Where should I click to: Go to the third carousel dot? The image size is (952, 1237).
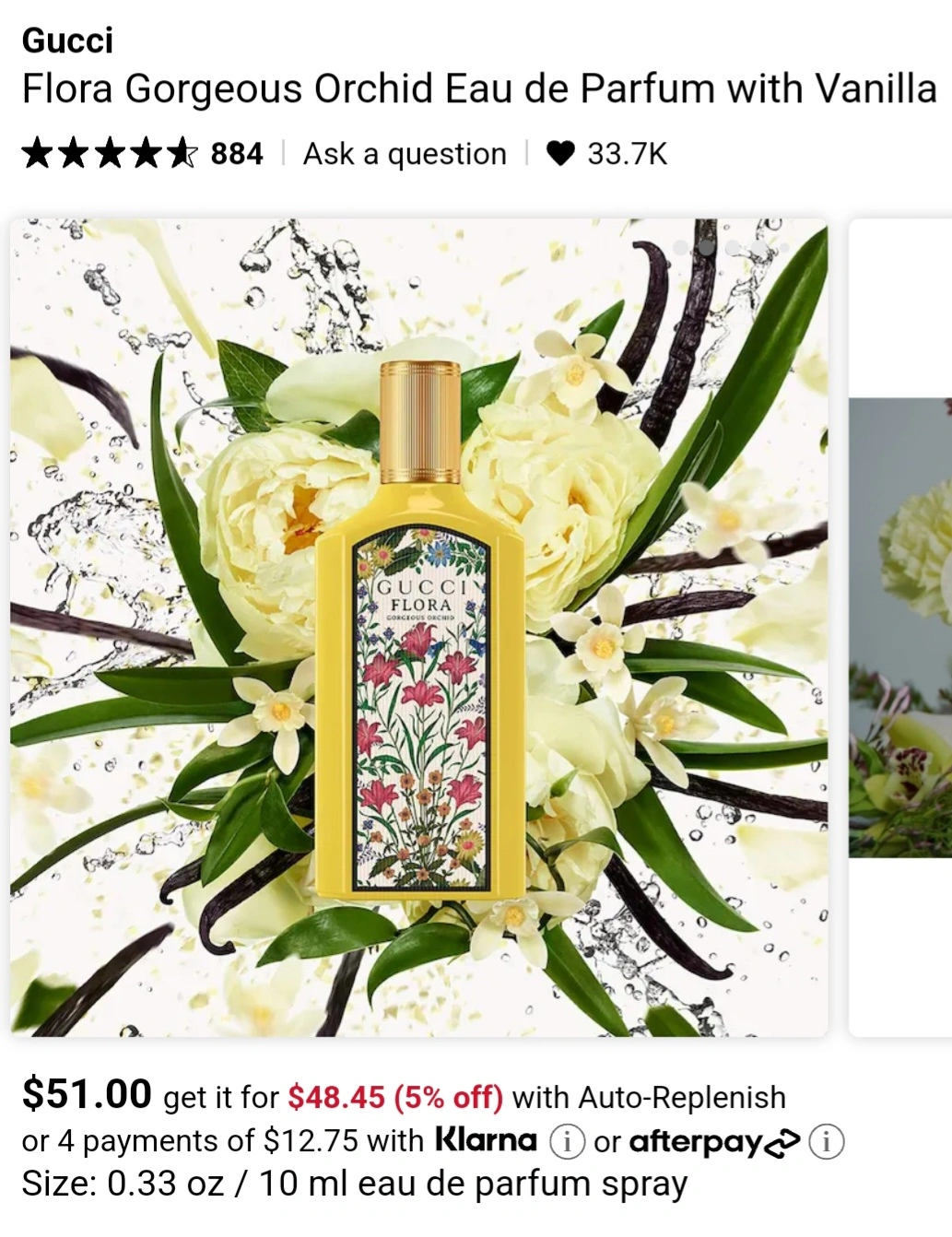pyautogui.click(x=733, y=247)
